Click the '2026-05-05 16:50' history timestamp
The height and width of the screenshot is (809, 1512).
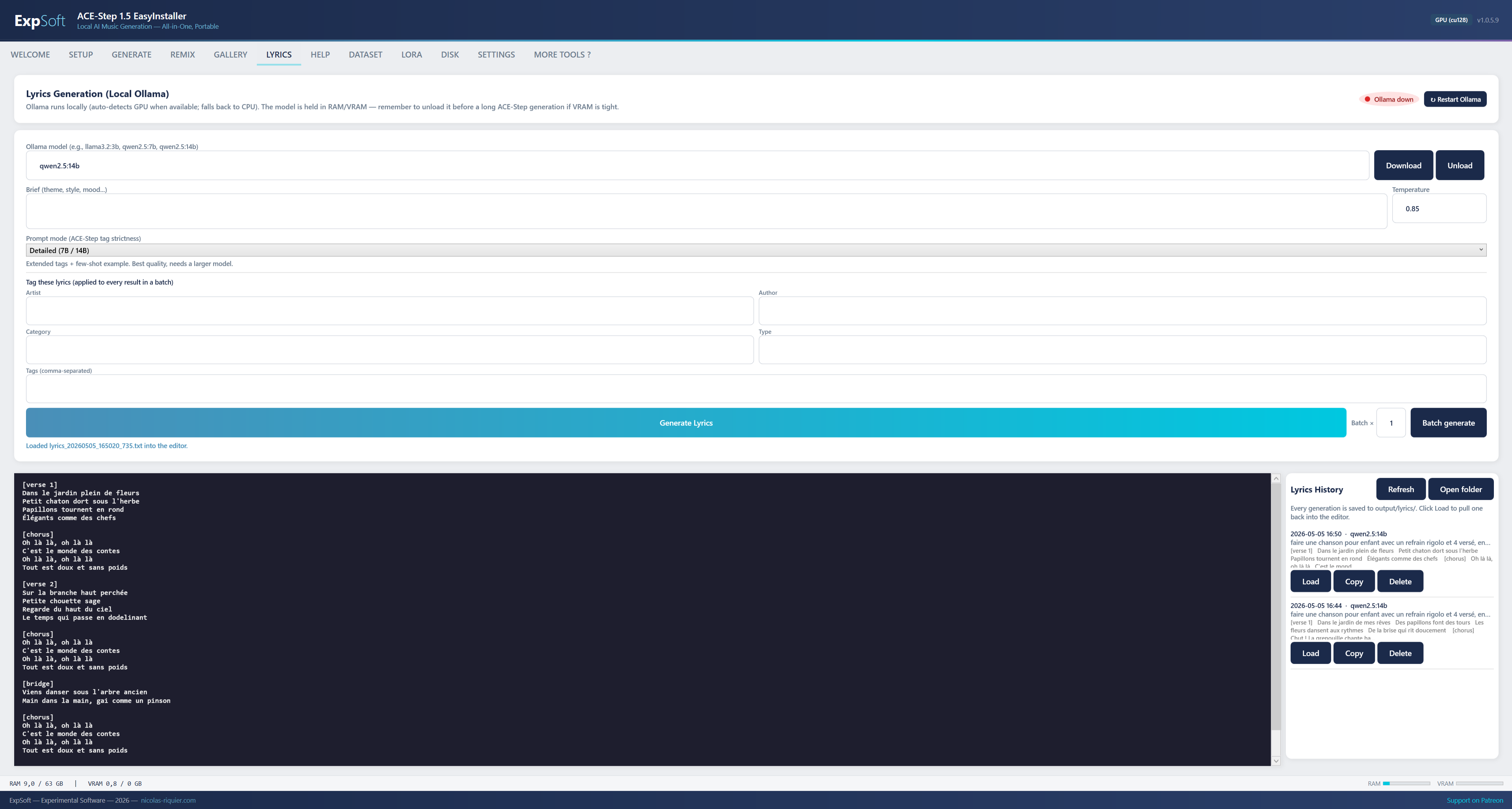[x=1315, y=534]
